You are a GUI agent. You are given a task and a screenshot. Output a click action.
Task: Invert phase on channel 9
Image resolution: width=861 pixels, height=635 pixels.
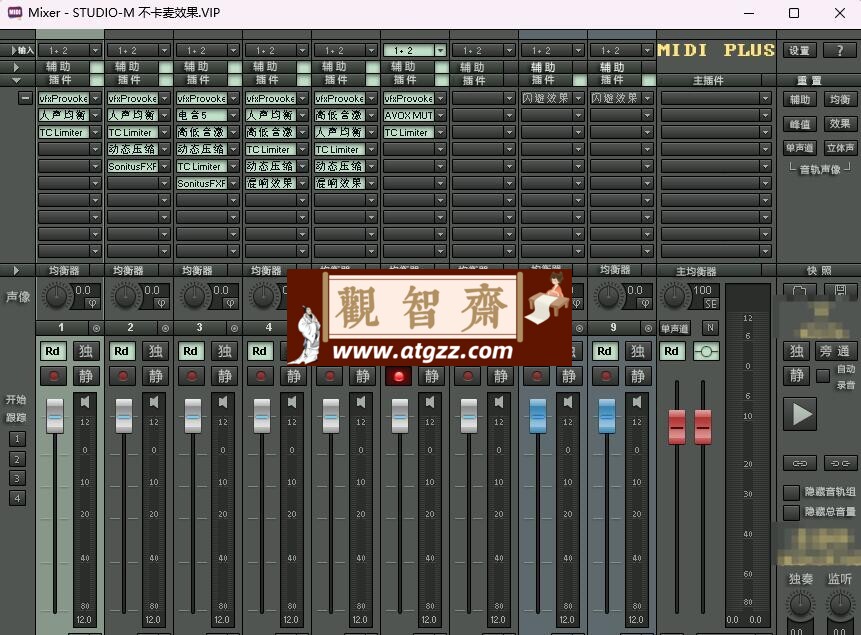point(645,303)
